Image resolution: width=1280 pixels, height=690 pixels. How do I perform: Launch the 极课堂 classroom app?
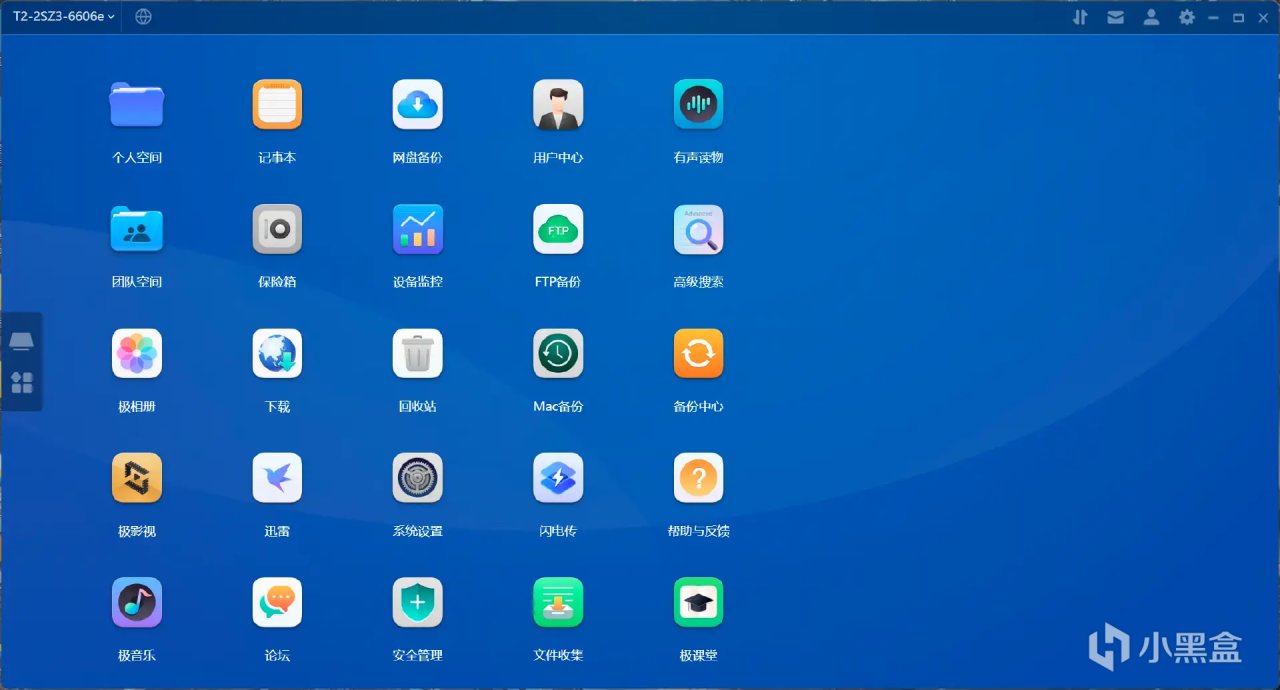[x=698, y=602]
